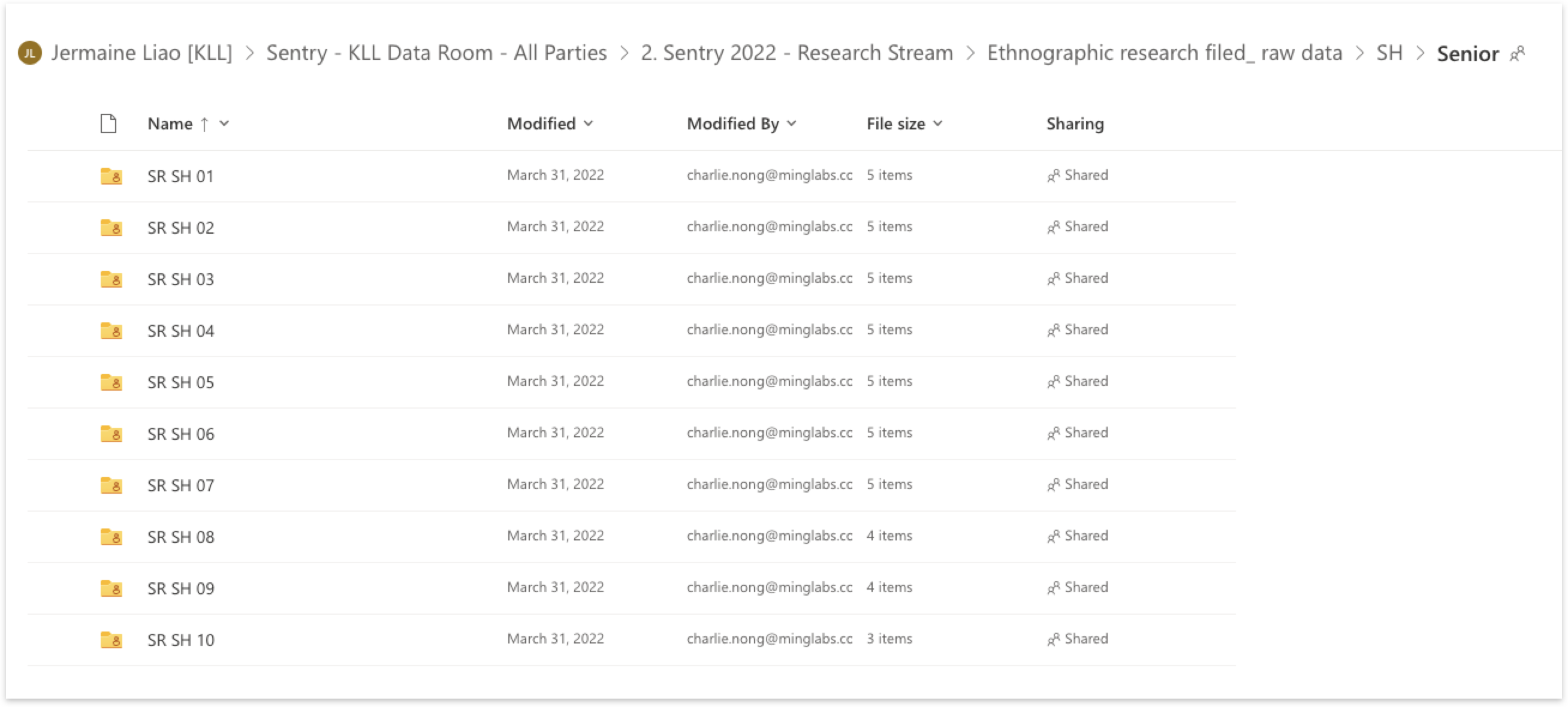Image resolution: width=1568 pixels, height=707 pixels.
Task: Click the Shared status for SR SH 09
Action: tap(1078, 587)
